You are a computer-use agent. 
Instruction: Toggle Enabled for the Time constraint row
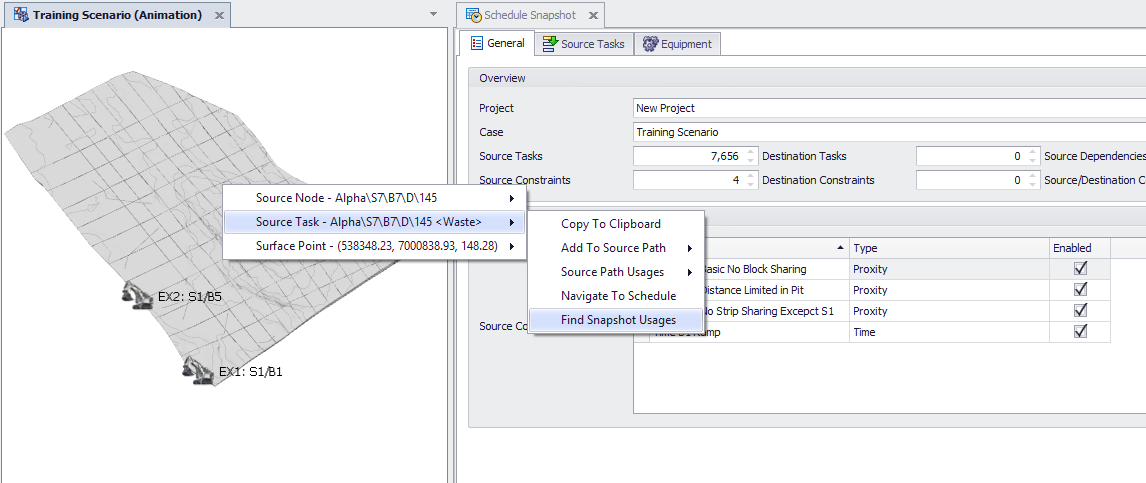point(1080,332)
